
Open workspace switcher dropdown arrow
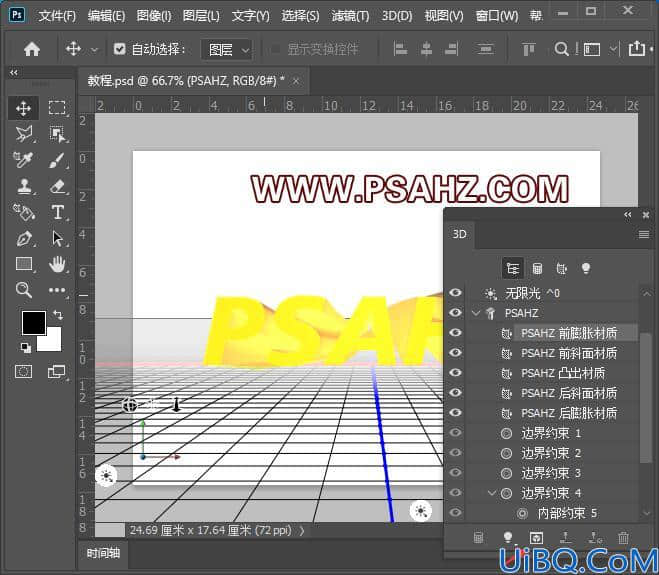614,49
